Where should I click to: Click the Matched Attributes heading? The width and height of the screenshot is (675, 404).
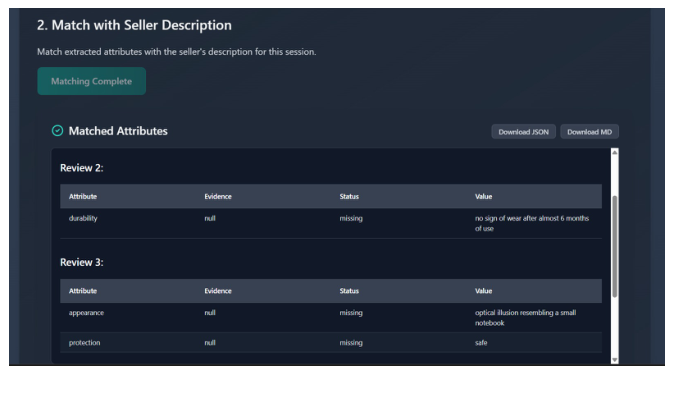pyautogui.click(x=117, y=131)
